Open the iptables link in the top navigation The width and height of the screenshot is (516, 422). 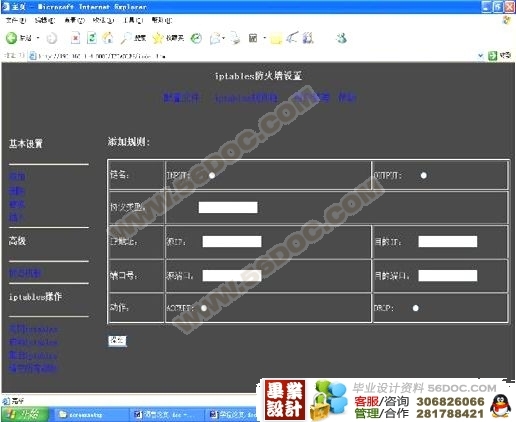click(246, 98)
